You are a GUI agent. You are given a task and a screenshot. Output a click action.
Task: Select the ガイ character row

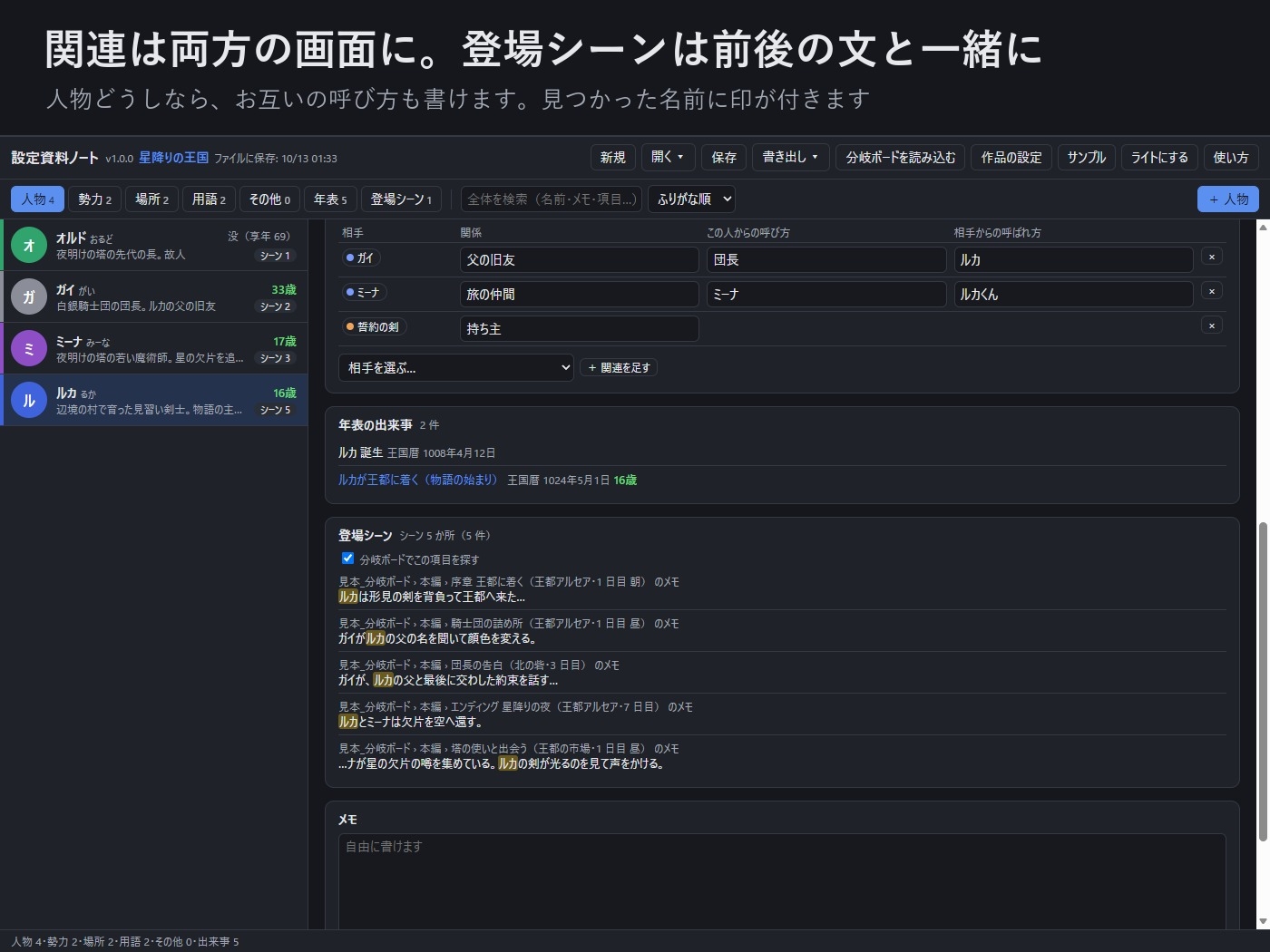[x=154, y=296]
